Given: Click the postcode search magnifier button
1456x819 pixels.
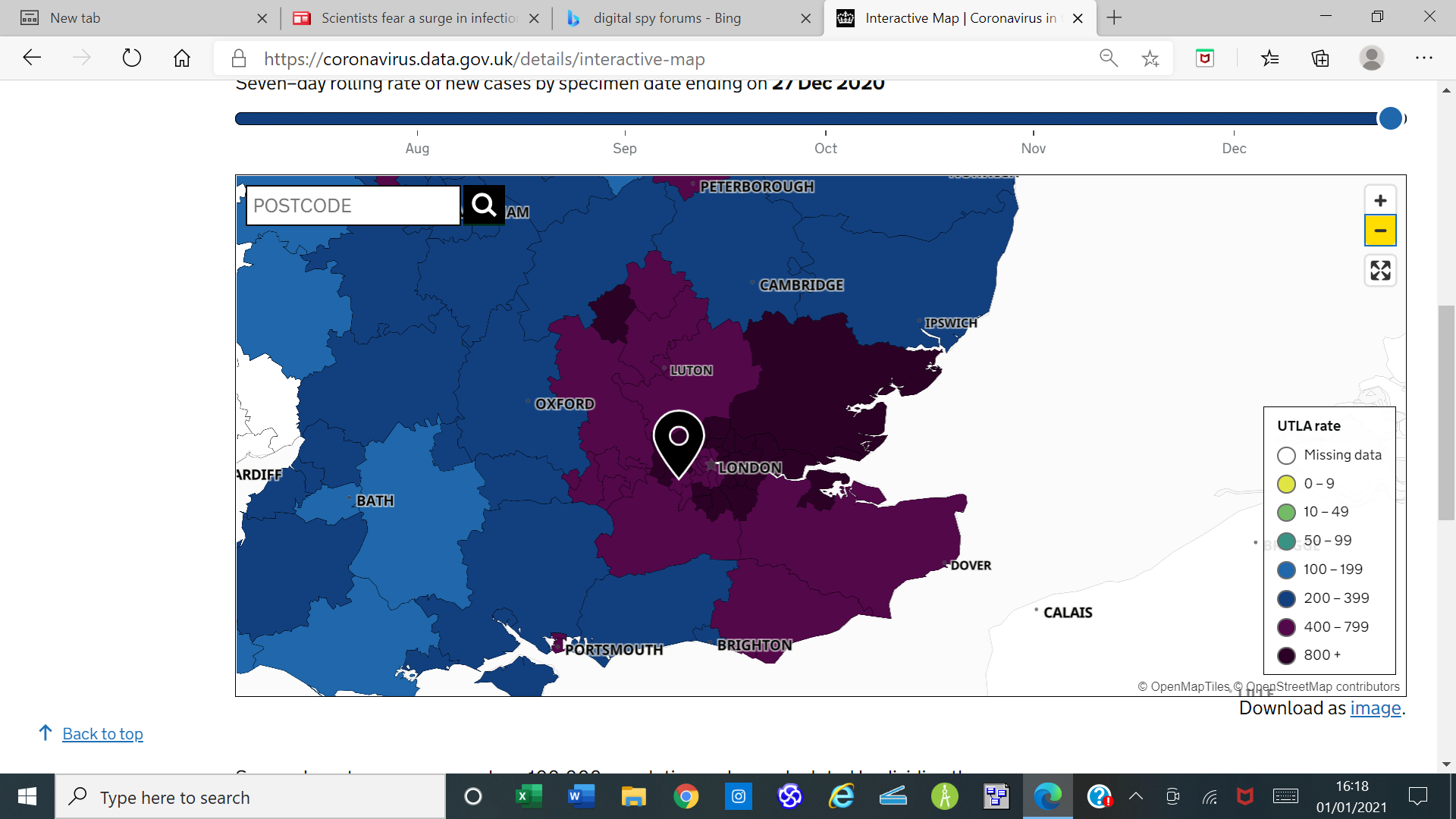Looking at the screenshot, I should (x=484, y=205).
